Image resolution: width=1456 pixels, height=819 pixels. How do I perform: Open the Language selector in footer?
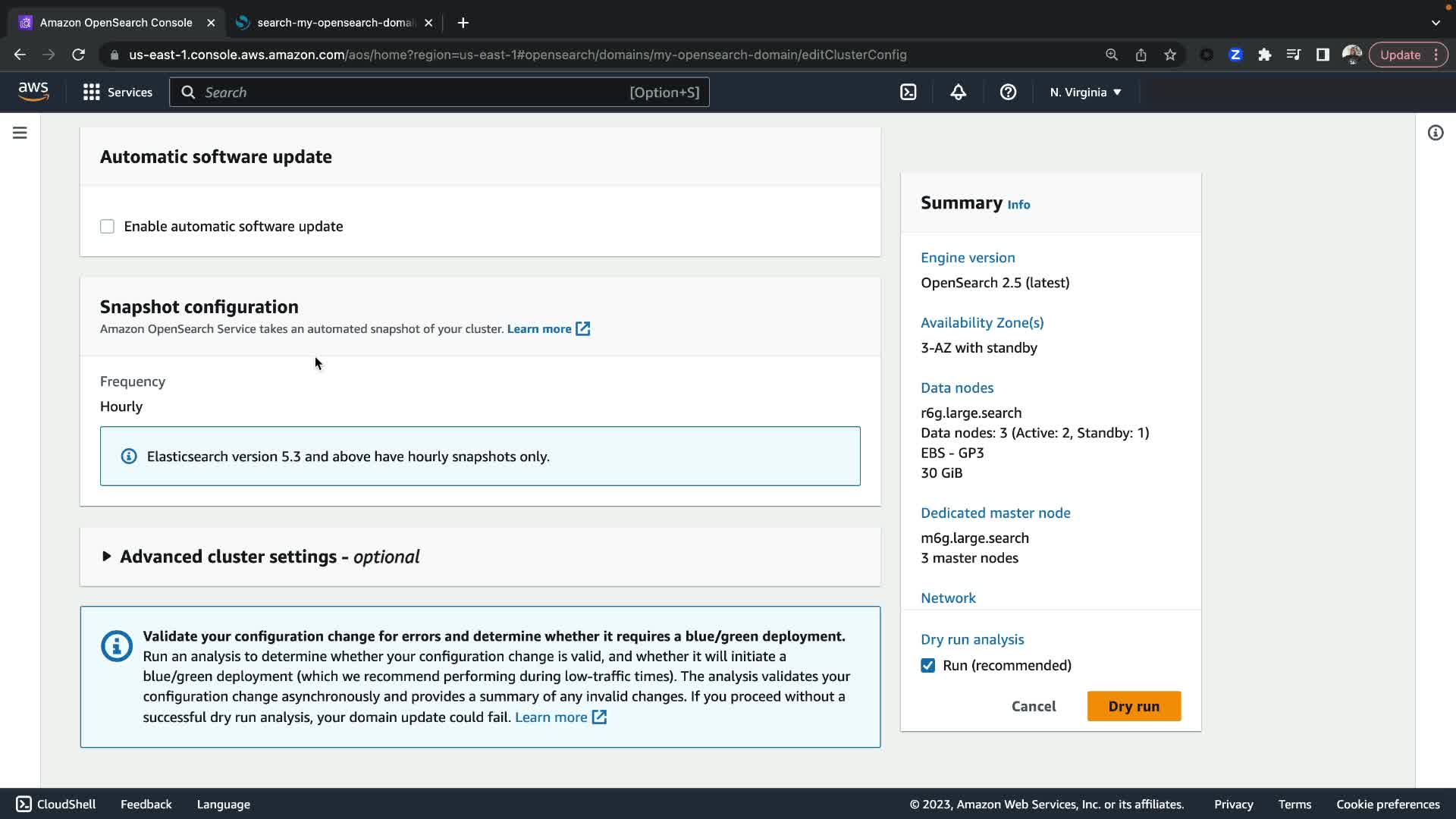(x=223, y=804)
